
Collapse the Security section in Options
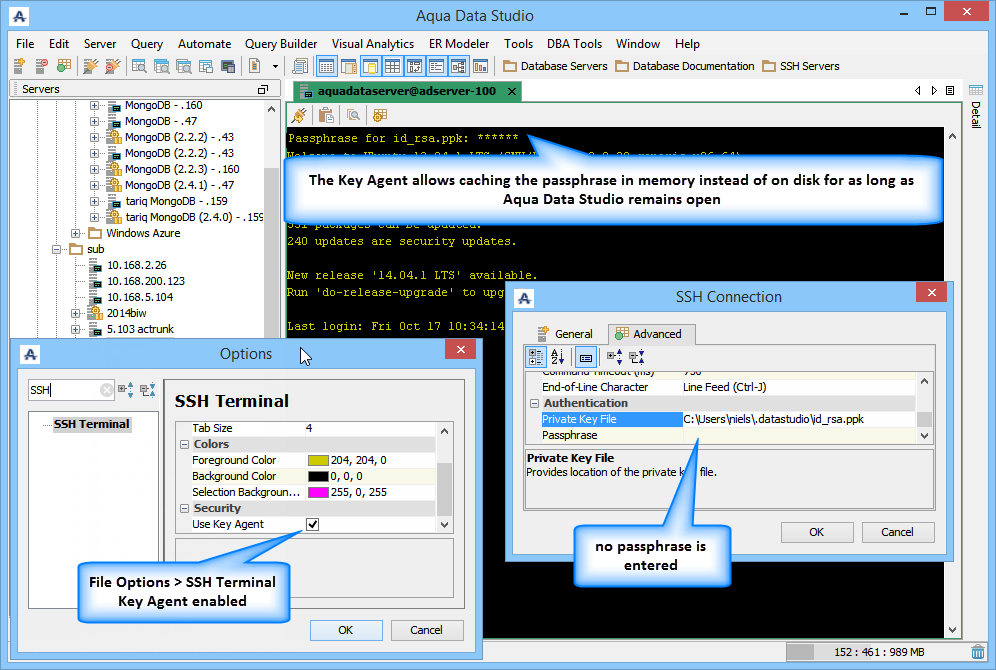pyautogui.click(x=184, y=508)
